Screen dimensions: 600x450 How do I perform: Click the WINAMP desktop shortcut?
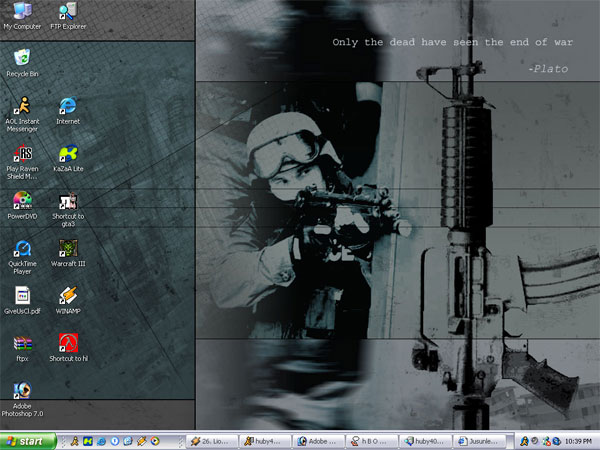coord(68,295)
